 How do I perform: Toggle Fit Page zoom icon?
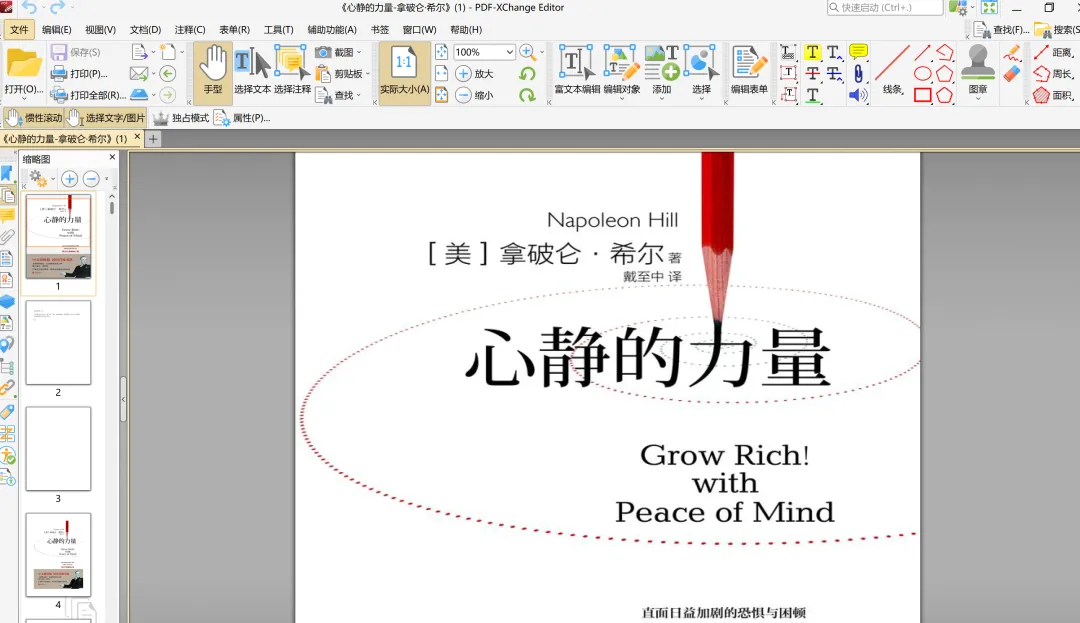(x=442, y=52)
